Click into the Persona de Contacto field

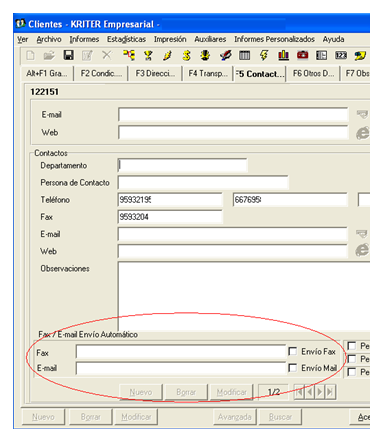203,183
